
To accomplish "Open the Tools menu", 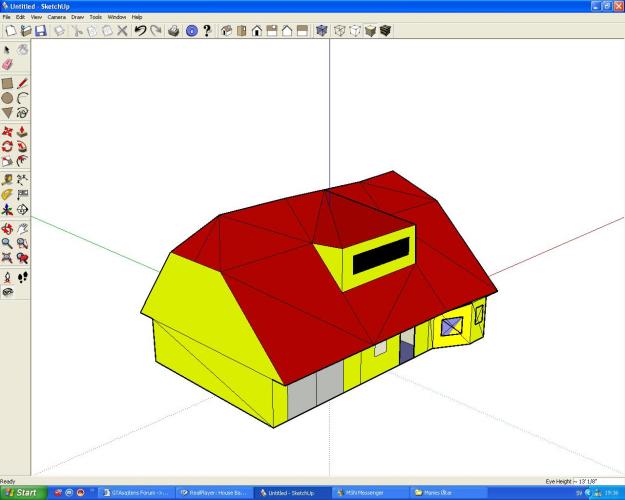I will [95, 17].
